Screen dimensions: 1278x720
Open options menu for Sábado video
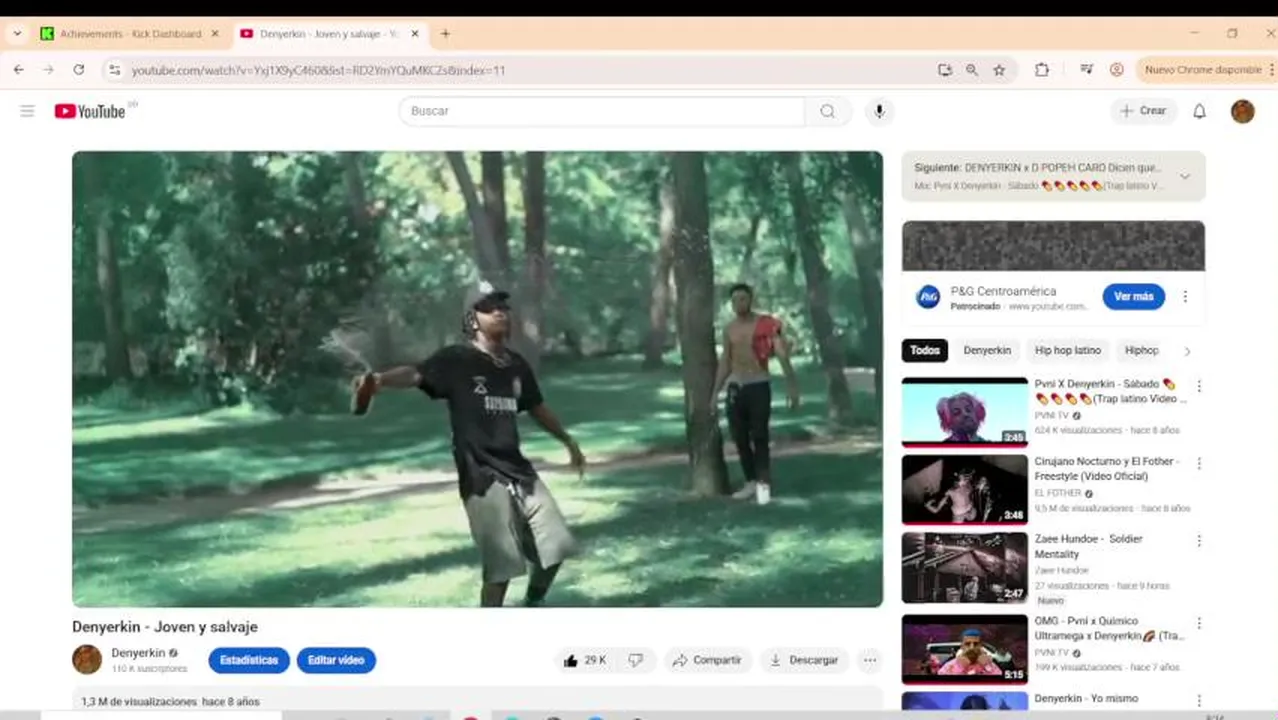[x=1199, y=386]
